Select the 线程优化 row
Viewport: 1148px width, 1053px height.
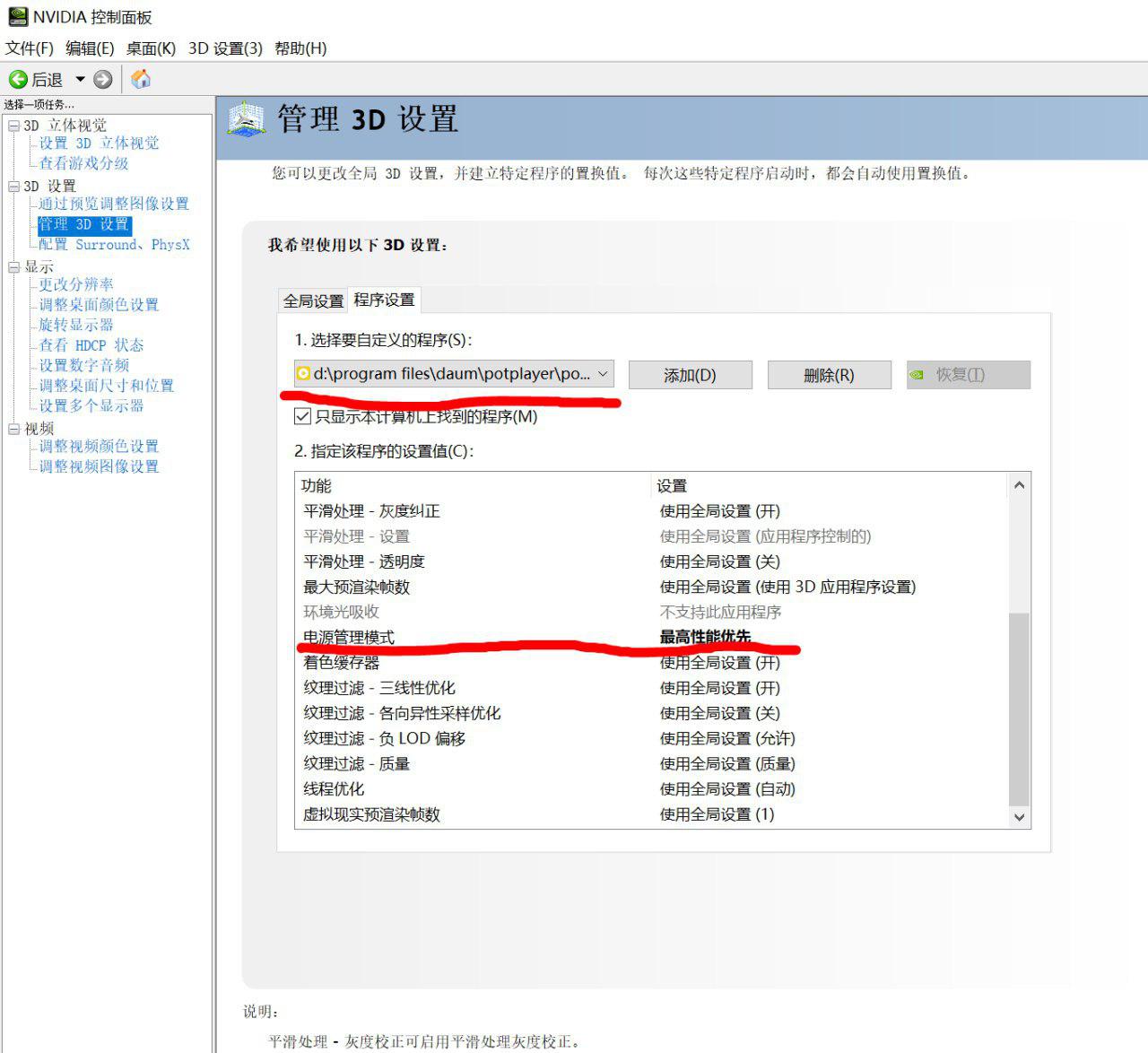(651, 789)
